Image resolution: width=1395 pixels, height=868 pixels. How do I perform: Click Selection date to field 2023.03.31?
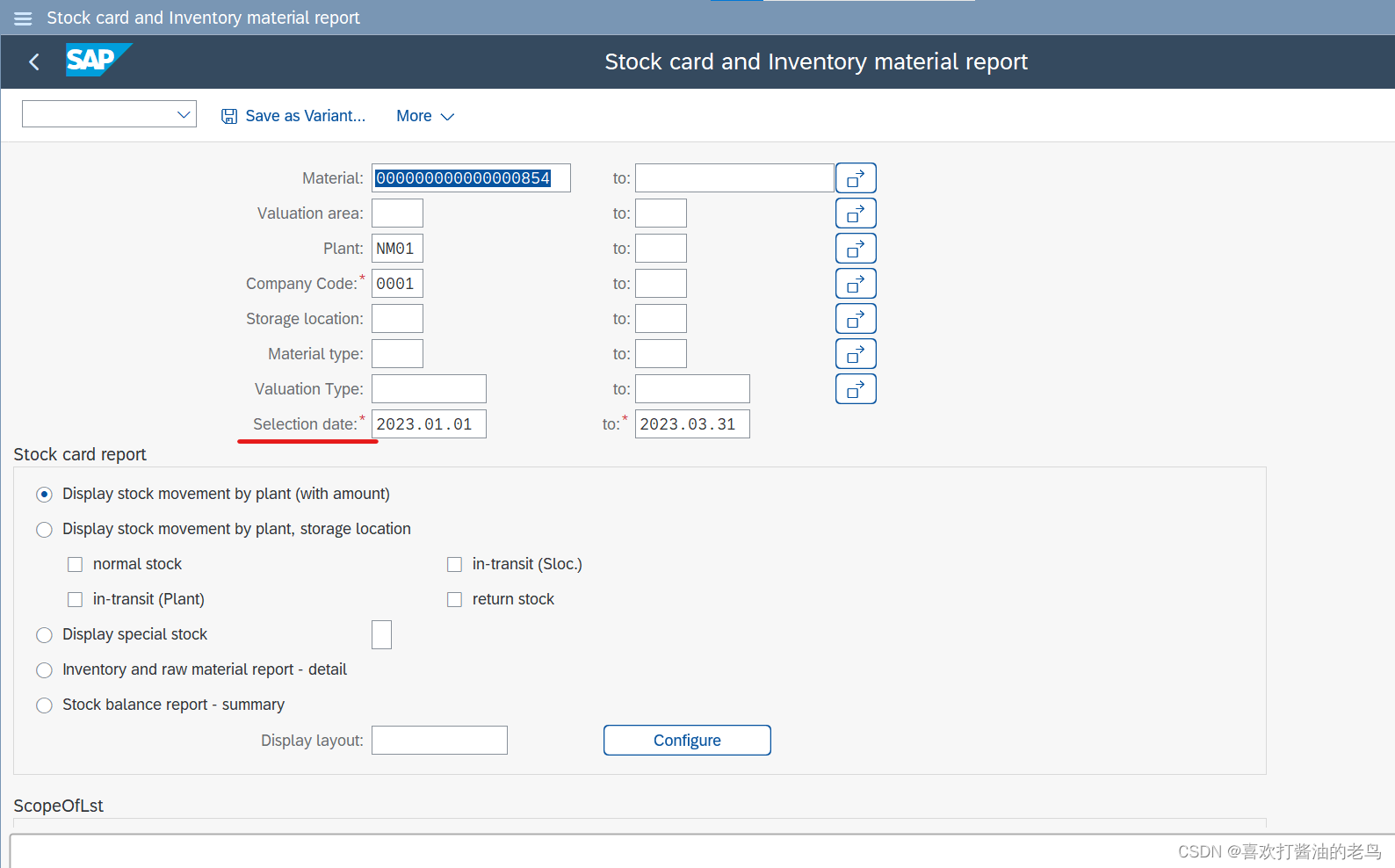click(x=692, y=424)
